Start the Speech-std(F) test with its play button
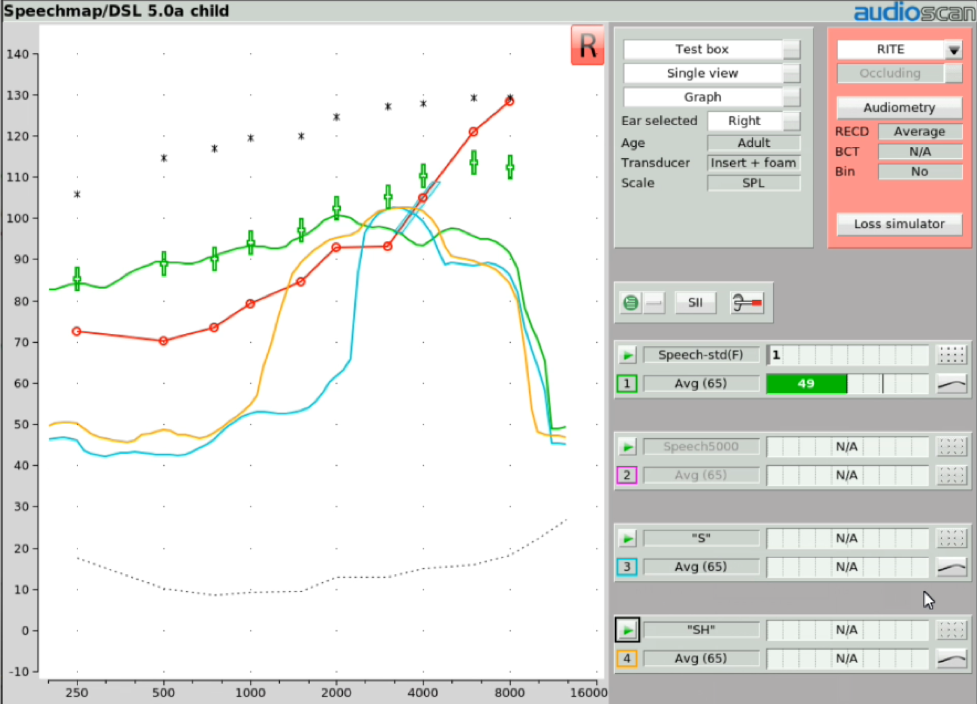Viewport: 977px width, 704px height. pyautogui.click(x=627, y=355)
